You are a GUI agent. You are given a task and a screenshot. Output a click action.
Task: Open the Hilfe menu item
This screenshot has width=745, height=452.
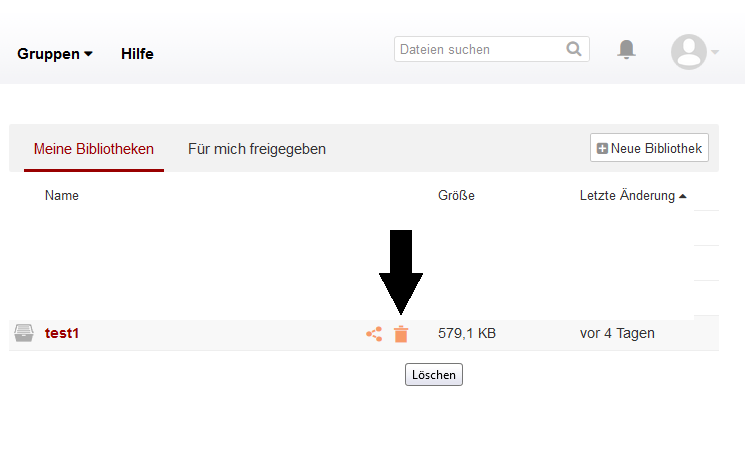[137, 54]
